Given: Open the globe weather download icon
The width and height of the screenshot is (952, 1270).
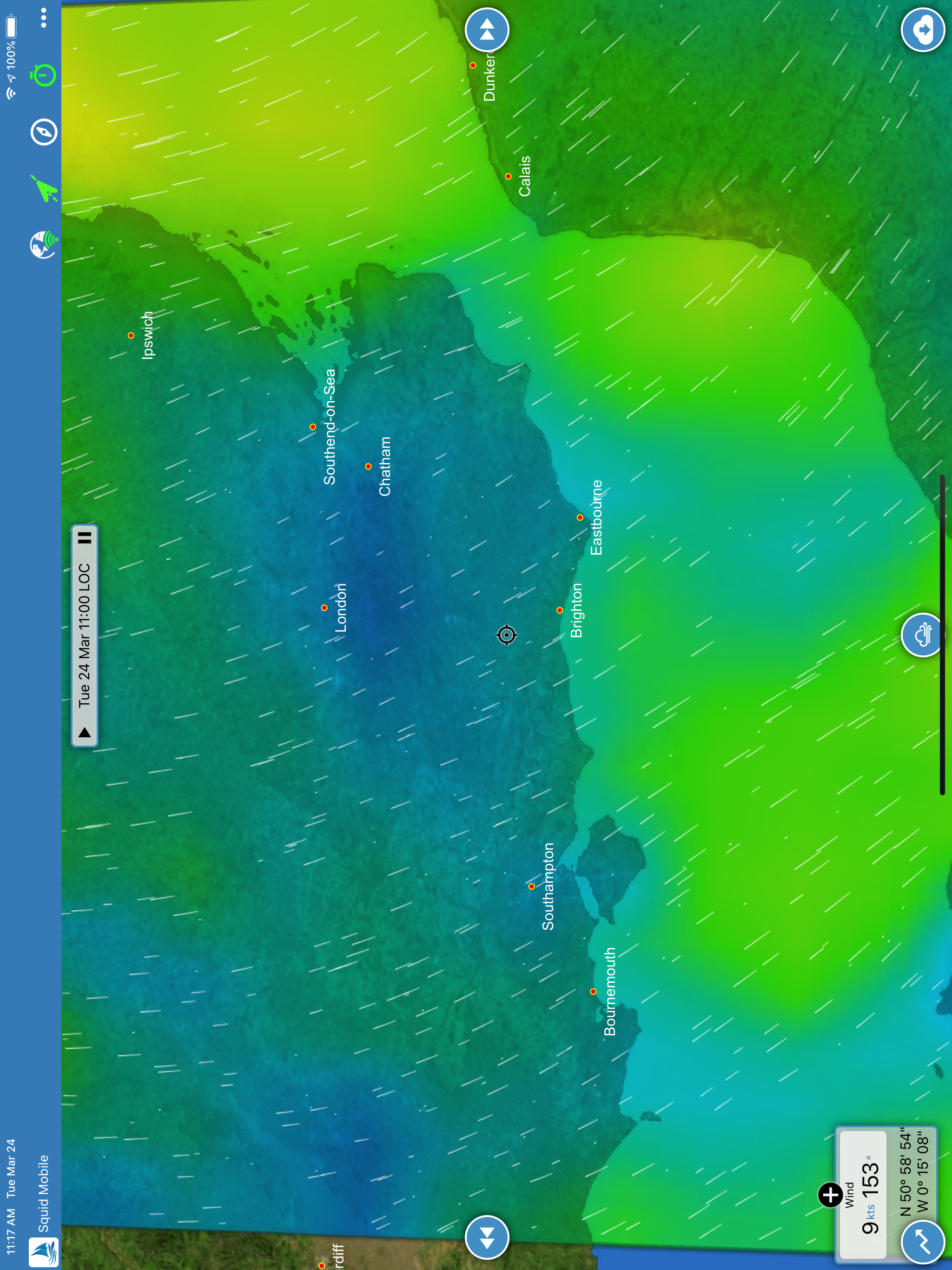Looking at the screenshot, I should coord(44,245).
